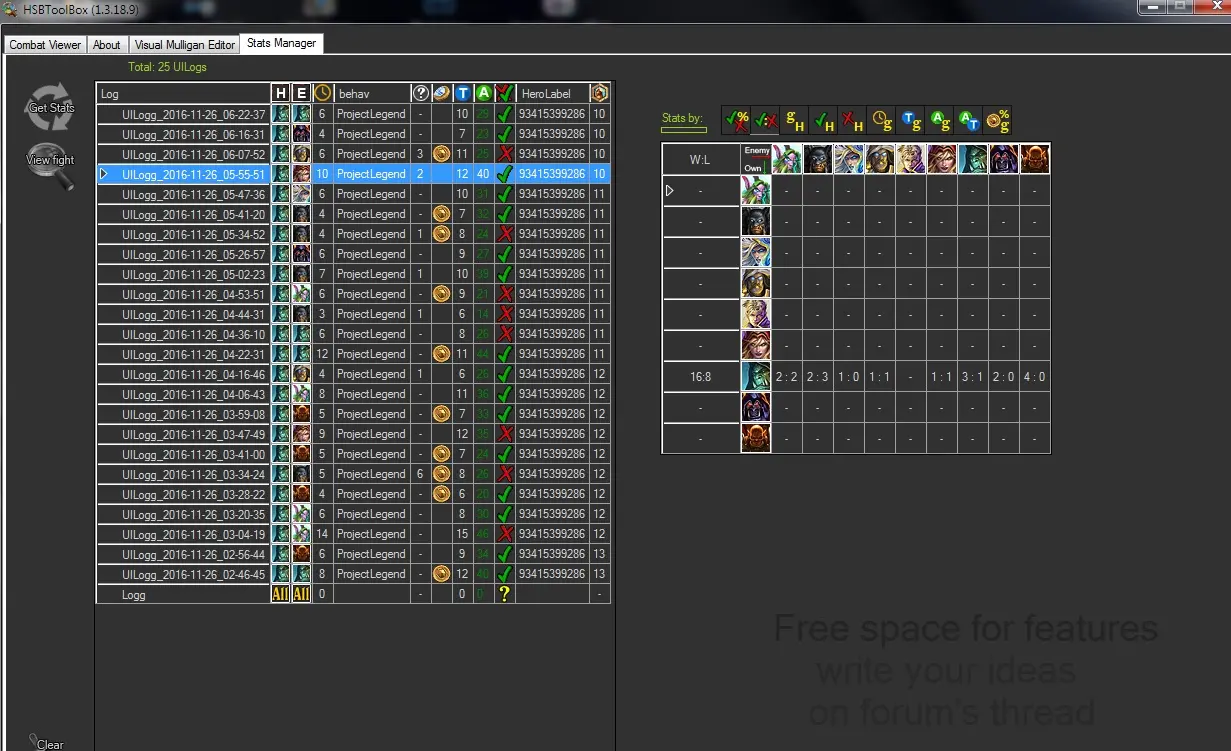Open the Visual Mulligan Editor tab
The width and height of the screenshot is (1231, 751).
[x=185, y=45]
